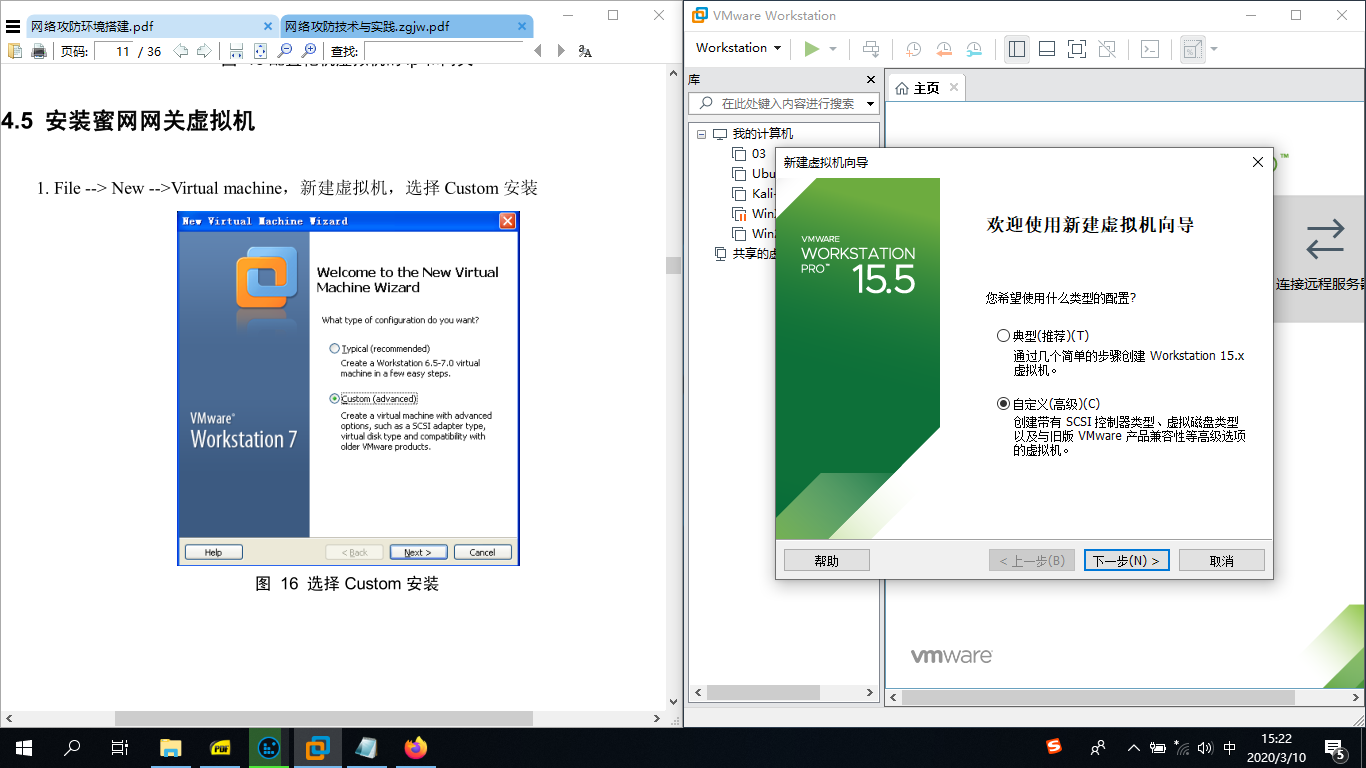
Task: Click the 连接远程服务器 tile
Action: 1320,258
